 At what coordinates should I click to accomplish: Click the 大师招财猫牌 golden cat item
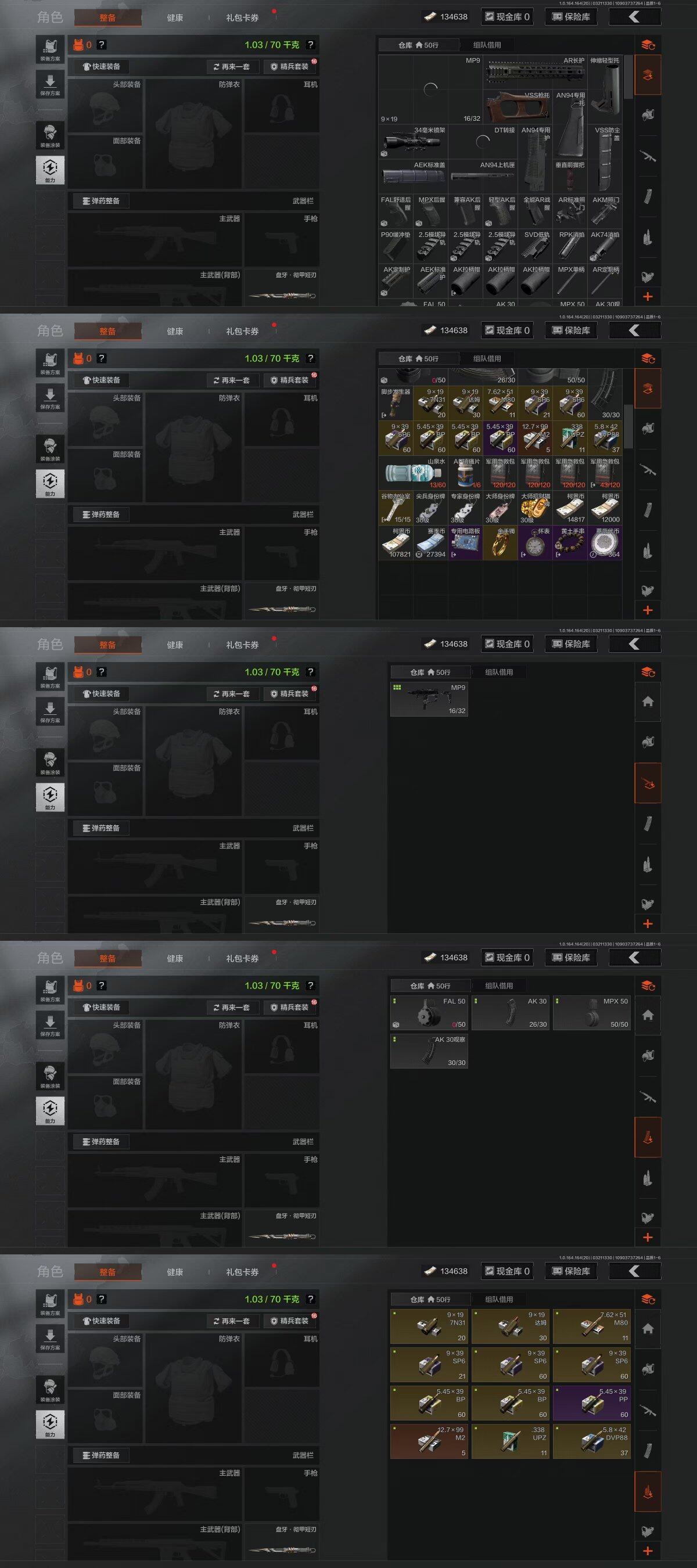click(535, 508)
